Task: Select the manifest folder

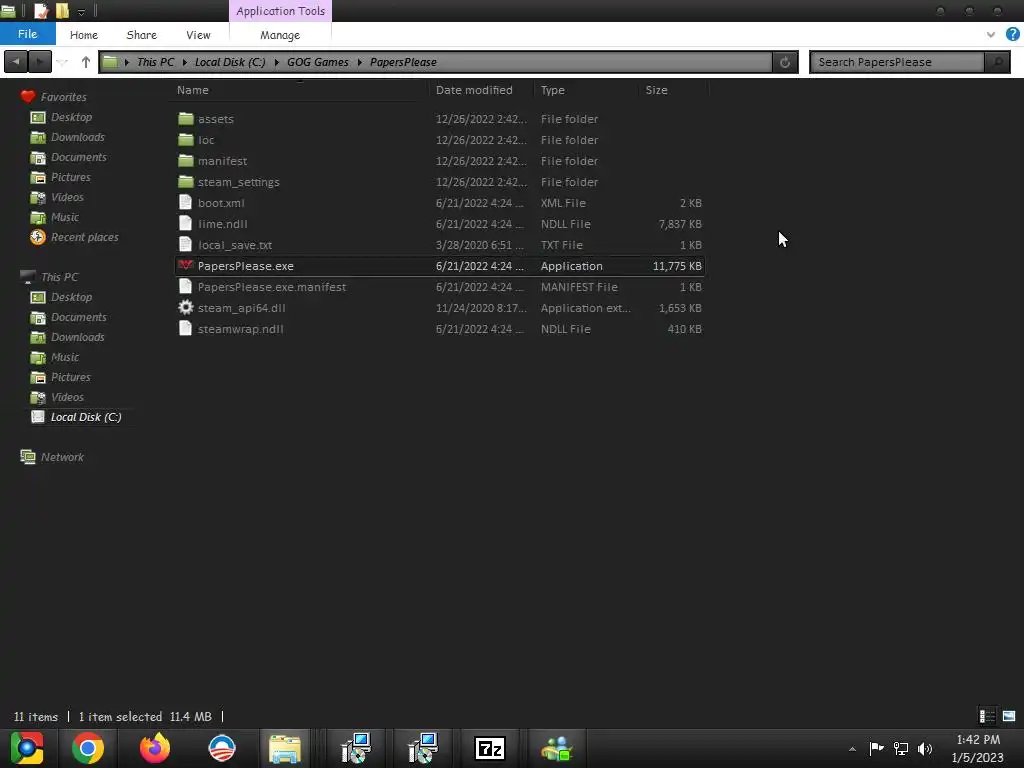Action: pyautogui.click(x=439, y=161)
